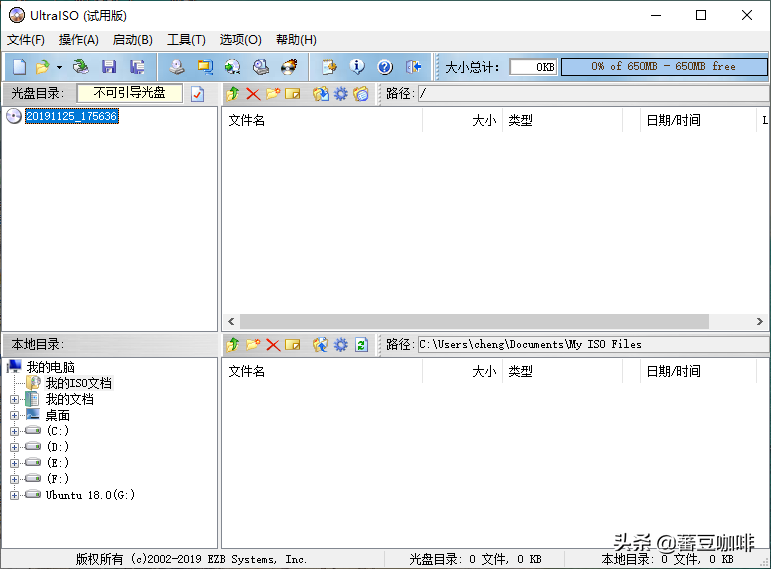Sort disc pane by 日期/时间 column header
The height and width of the screenshot is (569, 771).
pos(698,120)
